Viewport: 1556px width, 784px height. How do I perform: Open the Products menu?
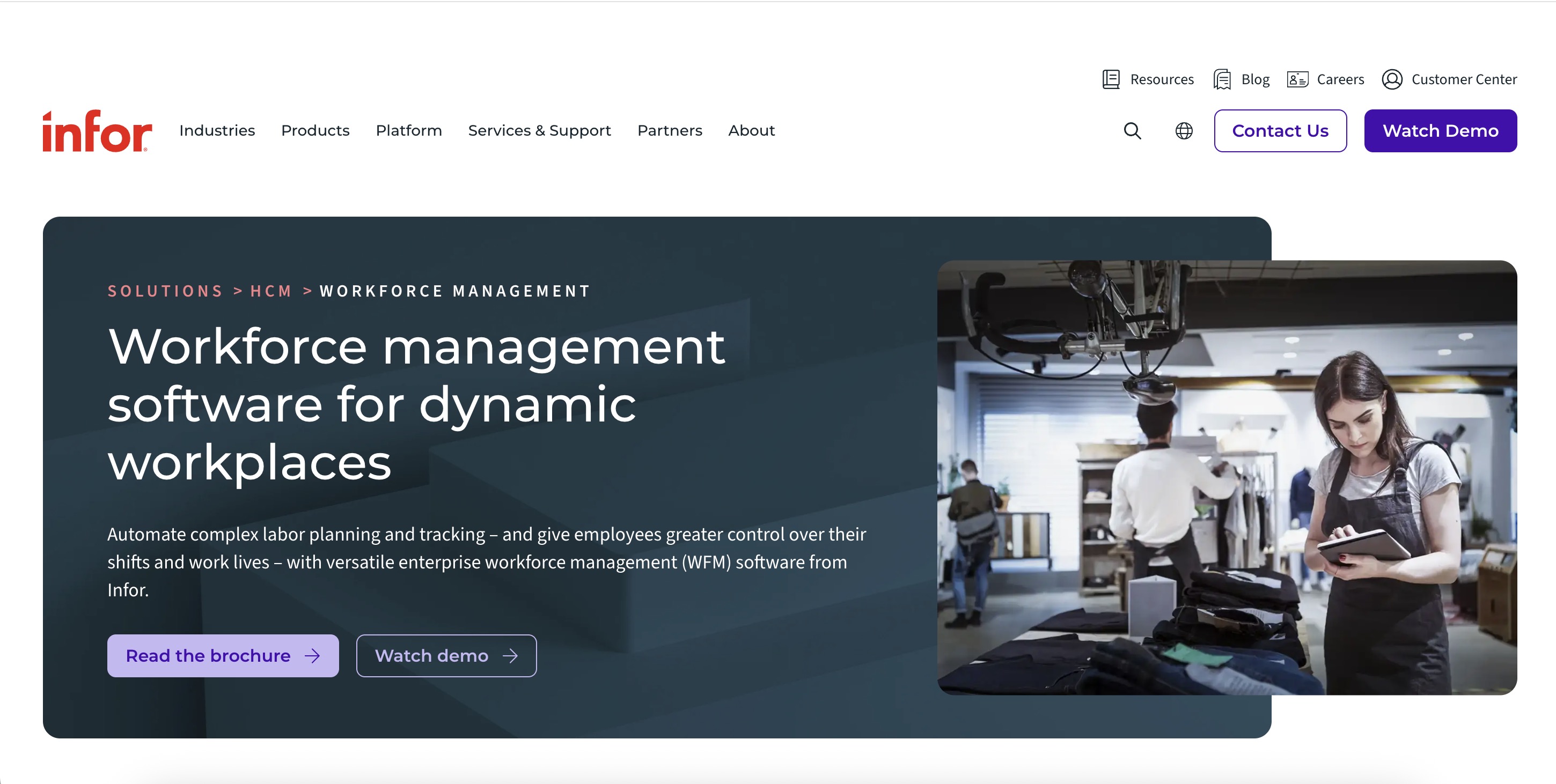(315, 130)
